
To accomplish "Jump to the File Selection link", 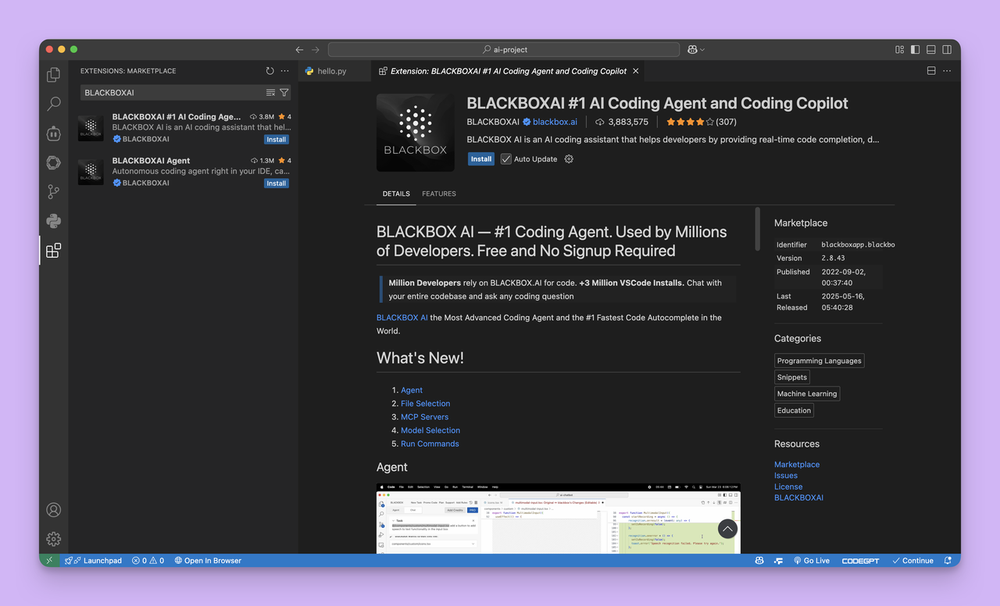I will click(x=425, y=403).
